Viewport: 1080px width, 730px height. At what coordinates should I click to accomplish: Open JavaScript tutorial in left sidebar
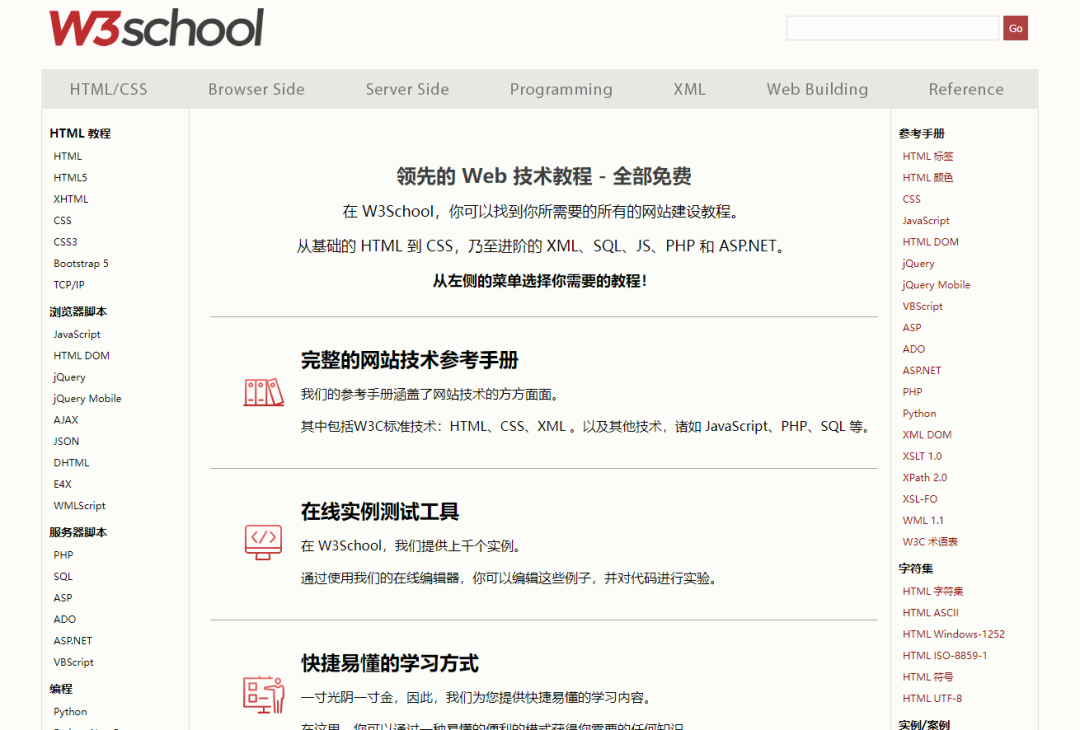pyautogui.click(x=76, y=334)
